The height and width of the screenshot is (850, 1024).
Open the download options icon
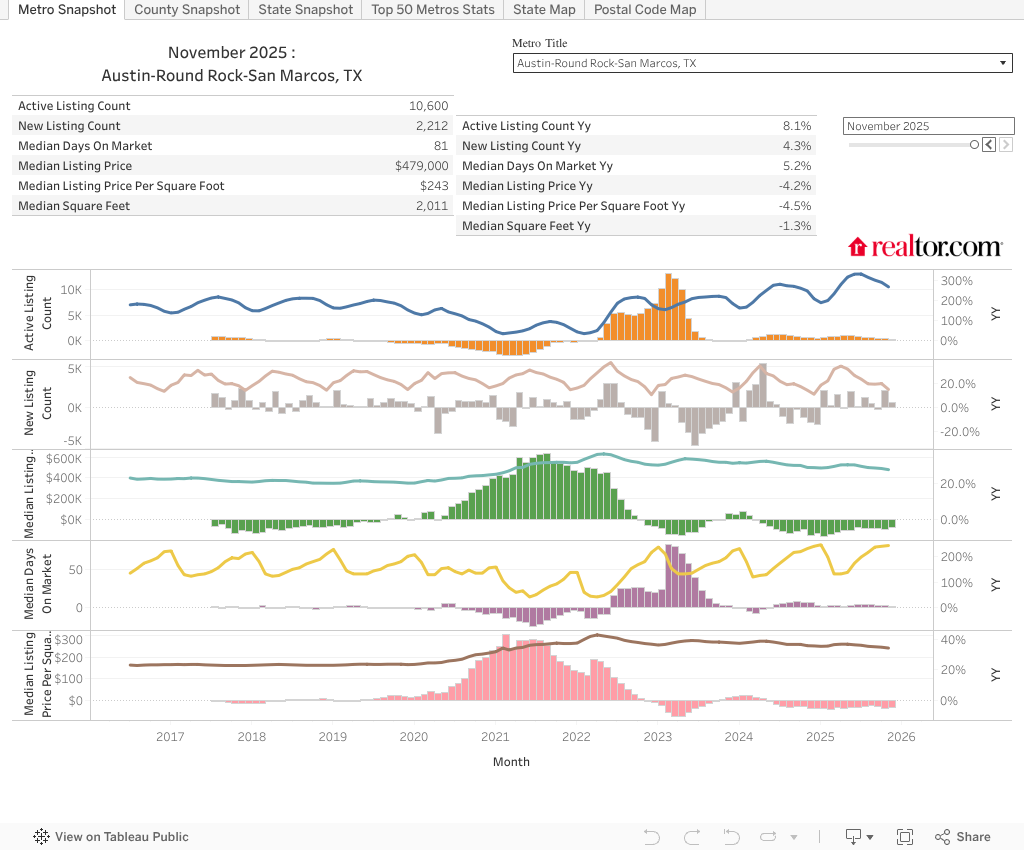[853, 837]
